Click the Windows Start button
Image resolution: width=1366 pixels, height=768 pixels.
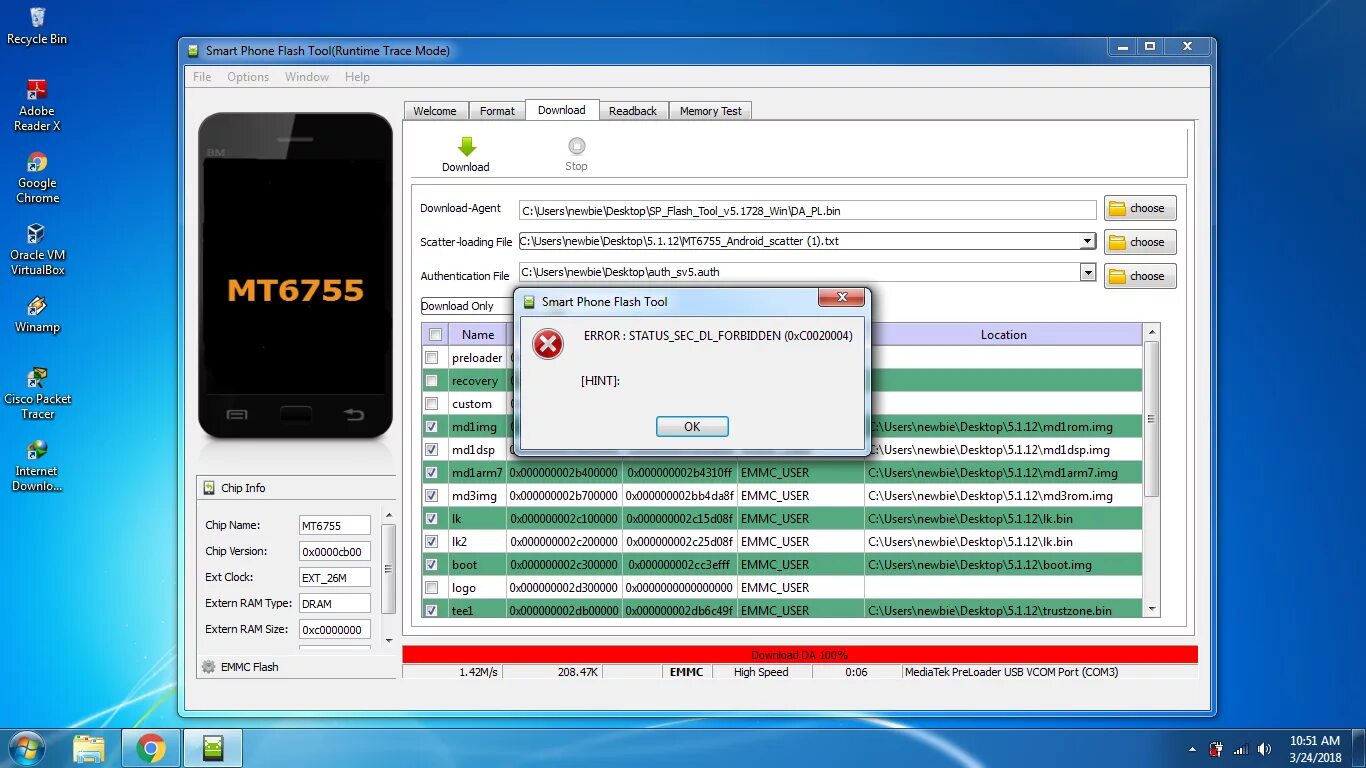(x=26, y=748)
